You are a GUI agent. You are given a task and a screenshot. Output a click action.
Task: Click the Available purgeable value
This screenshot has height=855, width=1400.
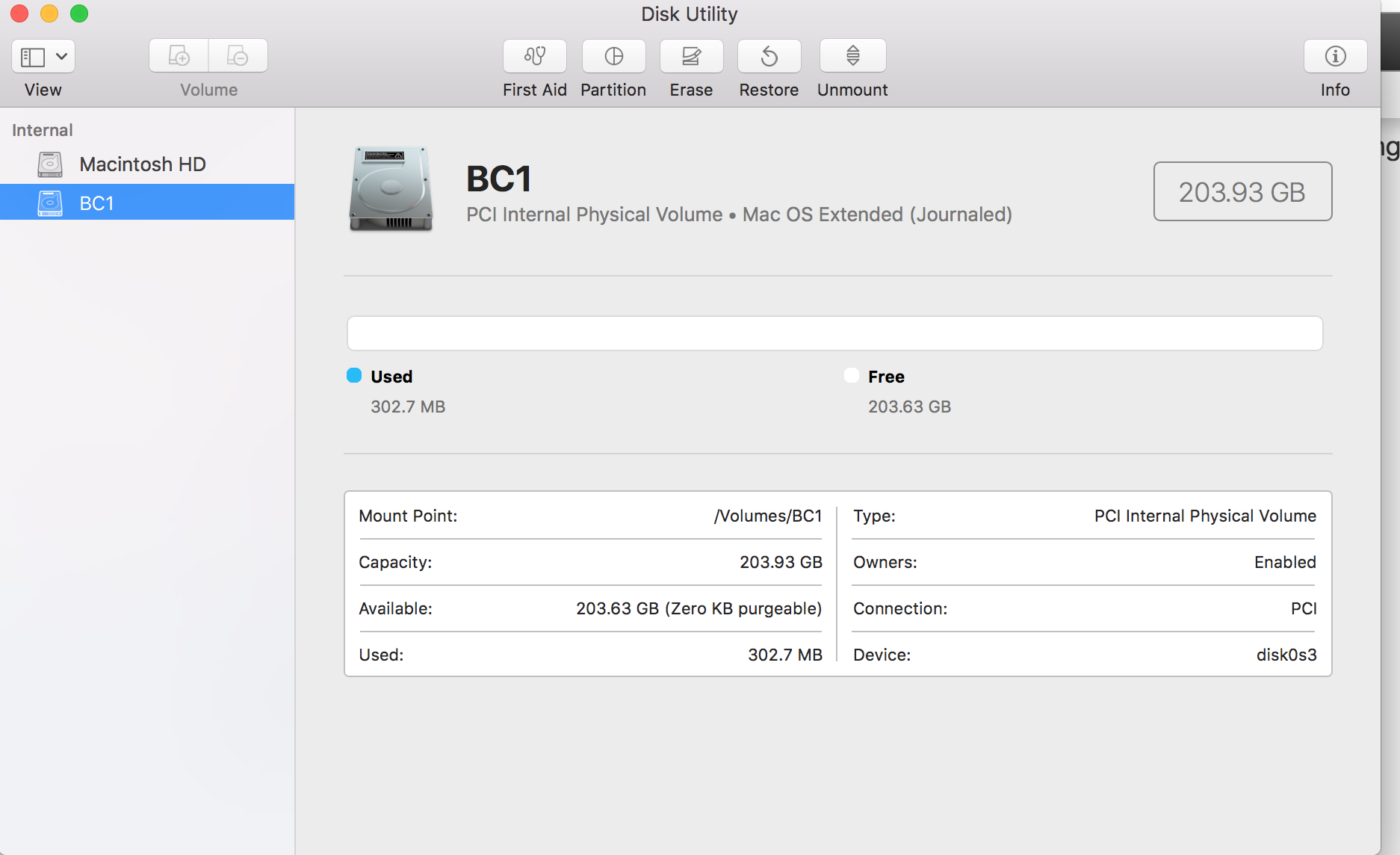699,608
